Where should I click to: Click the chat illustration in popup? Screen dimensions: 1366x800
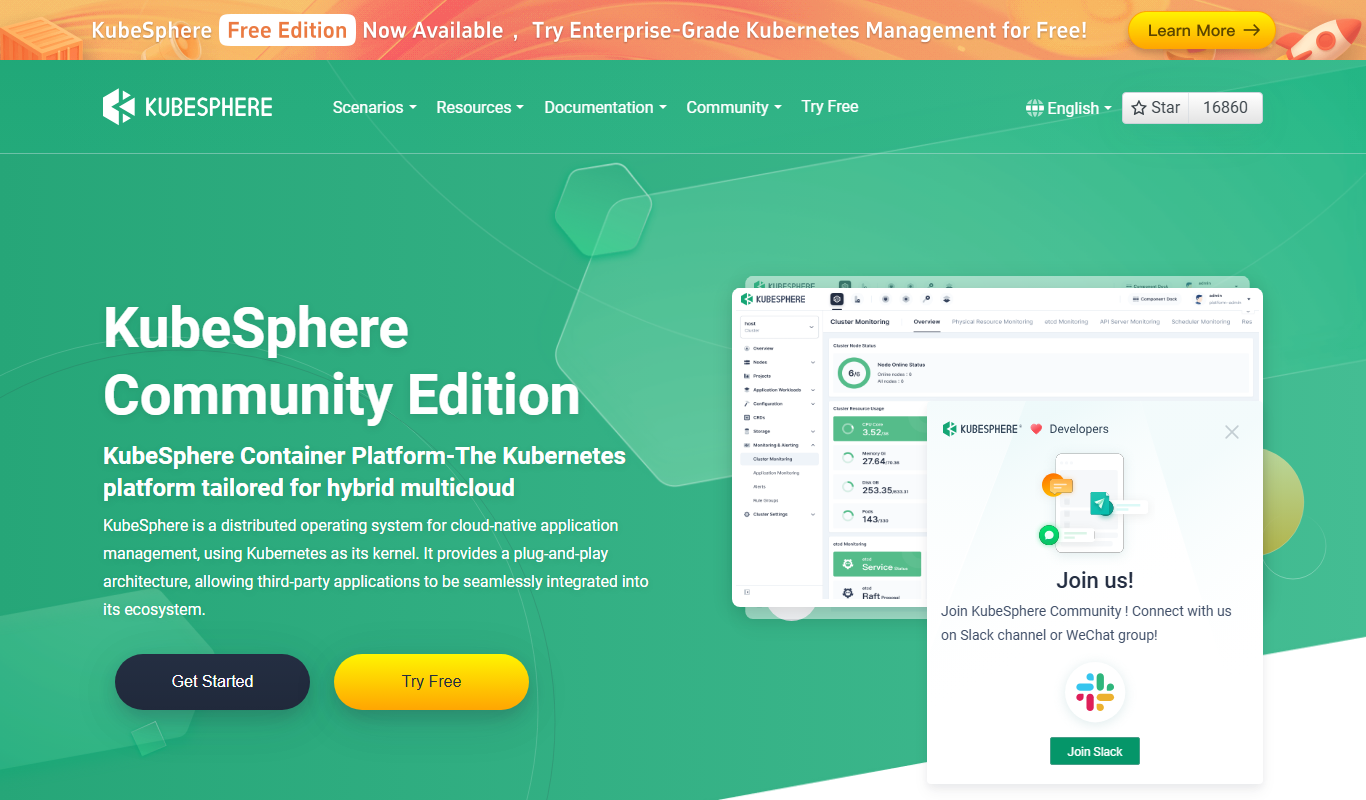click(1095, 503)
